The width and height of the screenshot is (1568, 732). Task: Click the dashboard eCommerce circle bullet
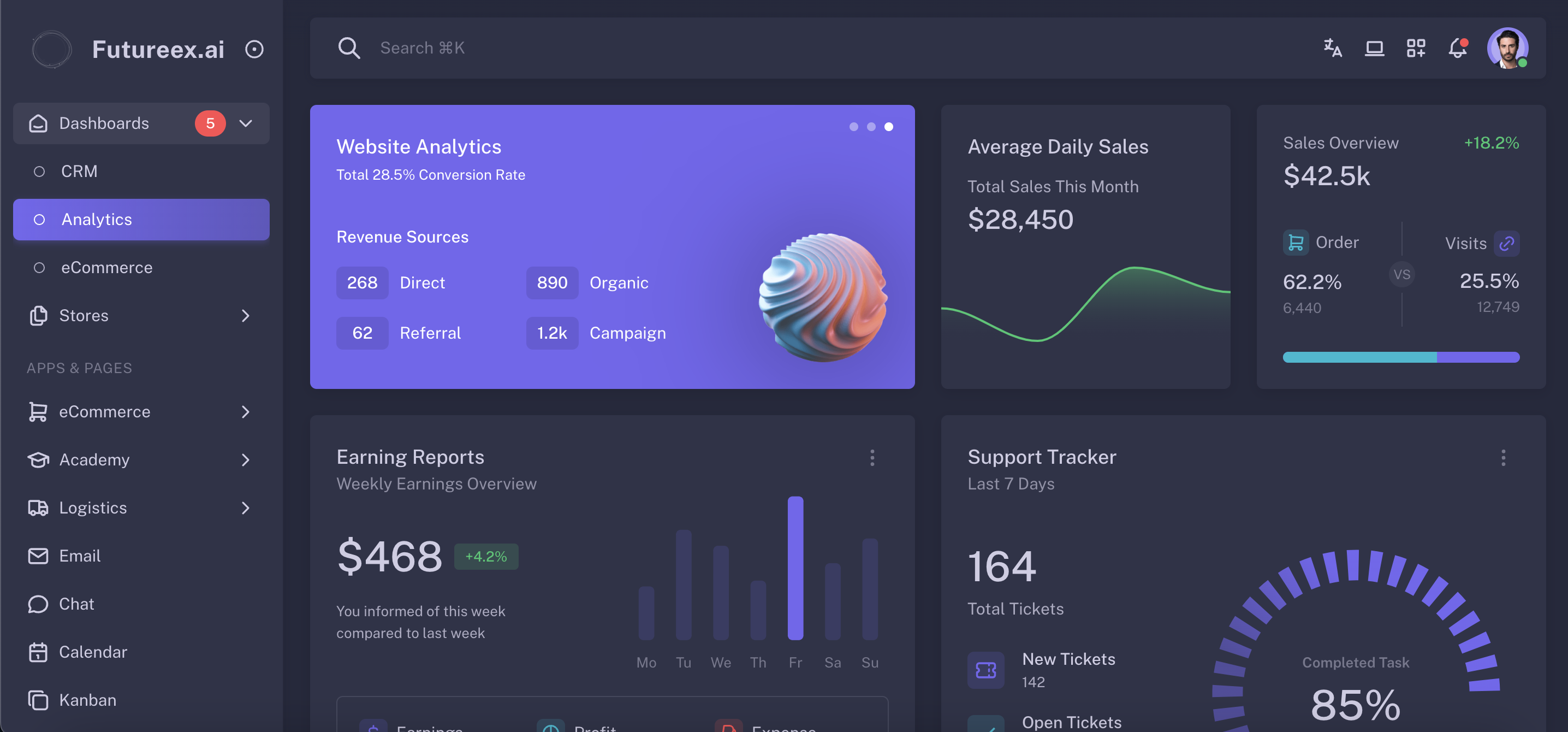coord(39,267)
